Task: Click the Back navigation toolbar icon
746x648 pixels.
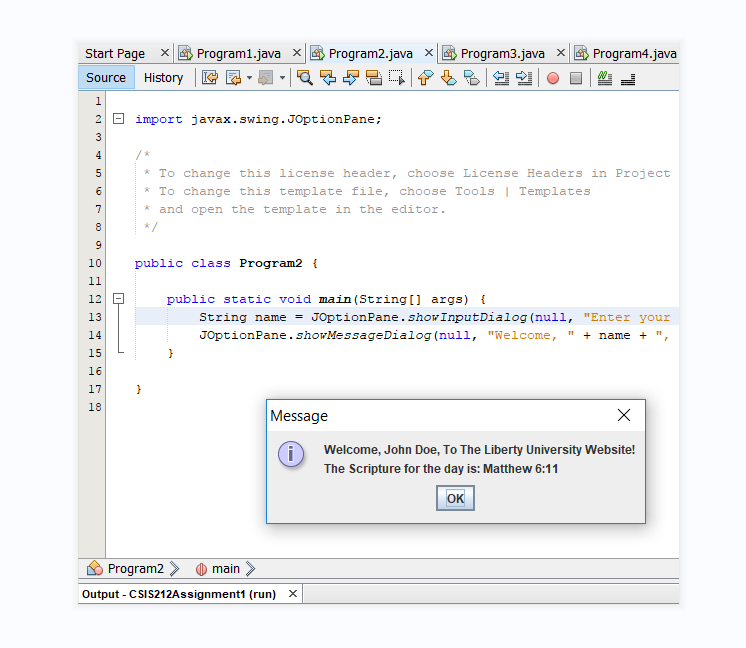Action: pyautogui.click(x=233, y=78)
